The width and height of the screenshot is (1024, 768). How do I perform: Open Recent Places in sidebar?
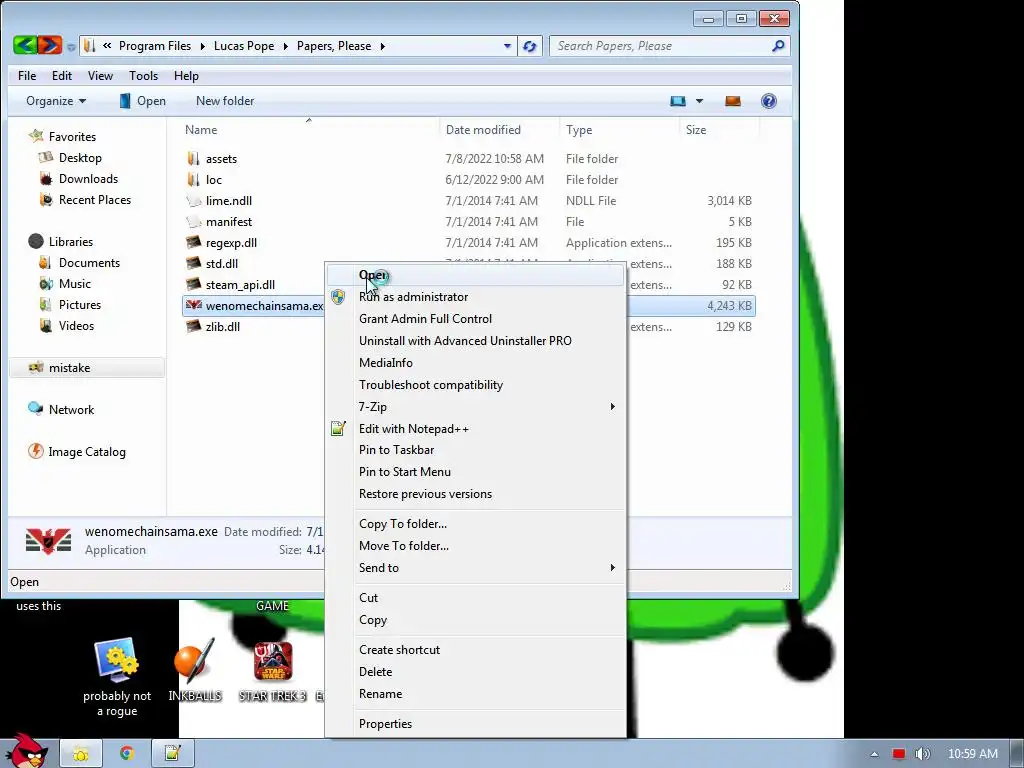click(x=95, y=200)
